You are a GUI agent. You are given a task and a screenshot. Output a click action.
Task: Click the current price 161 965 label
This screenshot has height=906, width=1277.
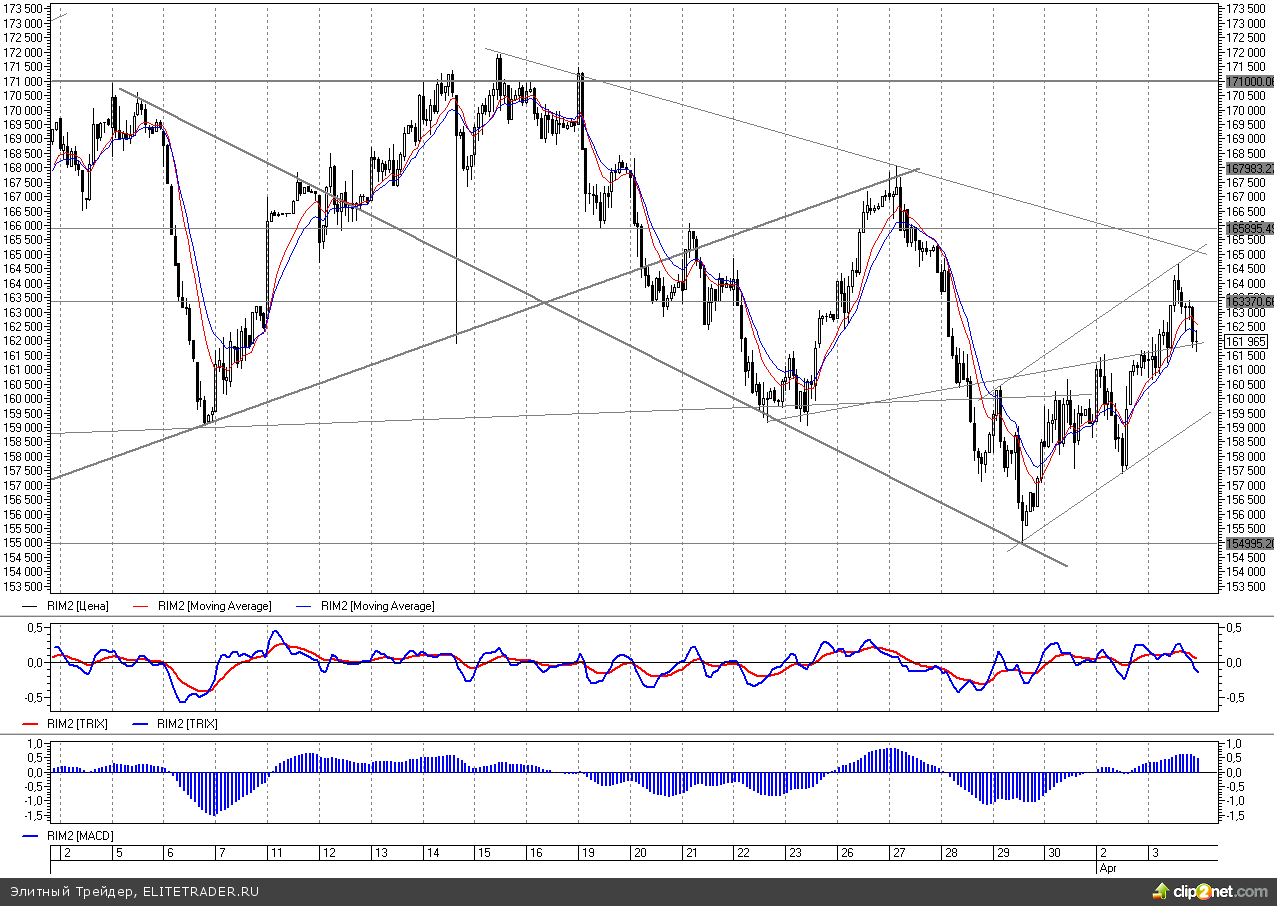[1246, 341]
